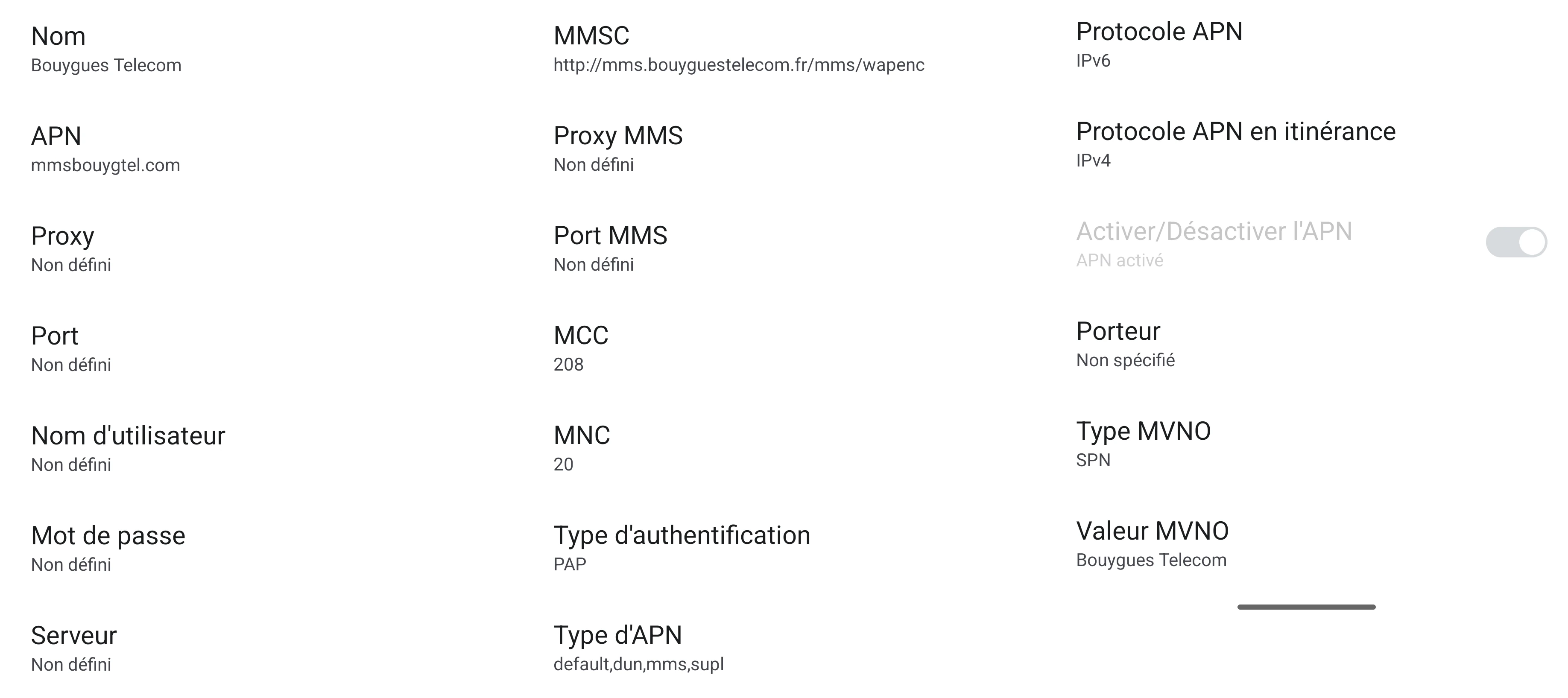
Task: Open the Type MVNO dropdown
Action: 1143,444
